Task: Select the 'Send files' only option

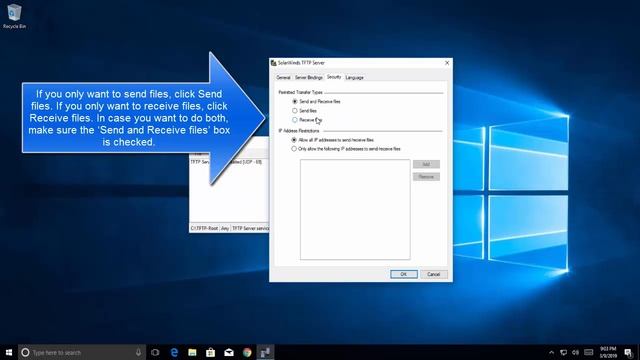Action: 295,111
